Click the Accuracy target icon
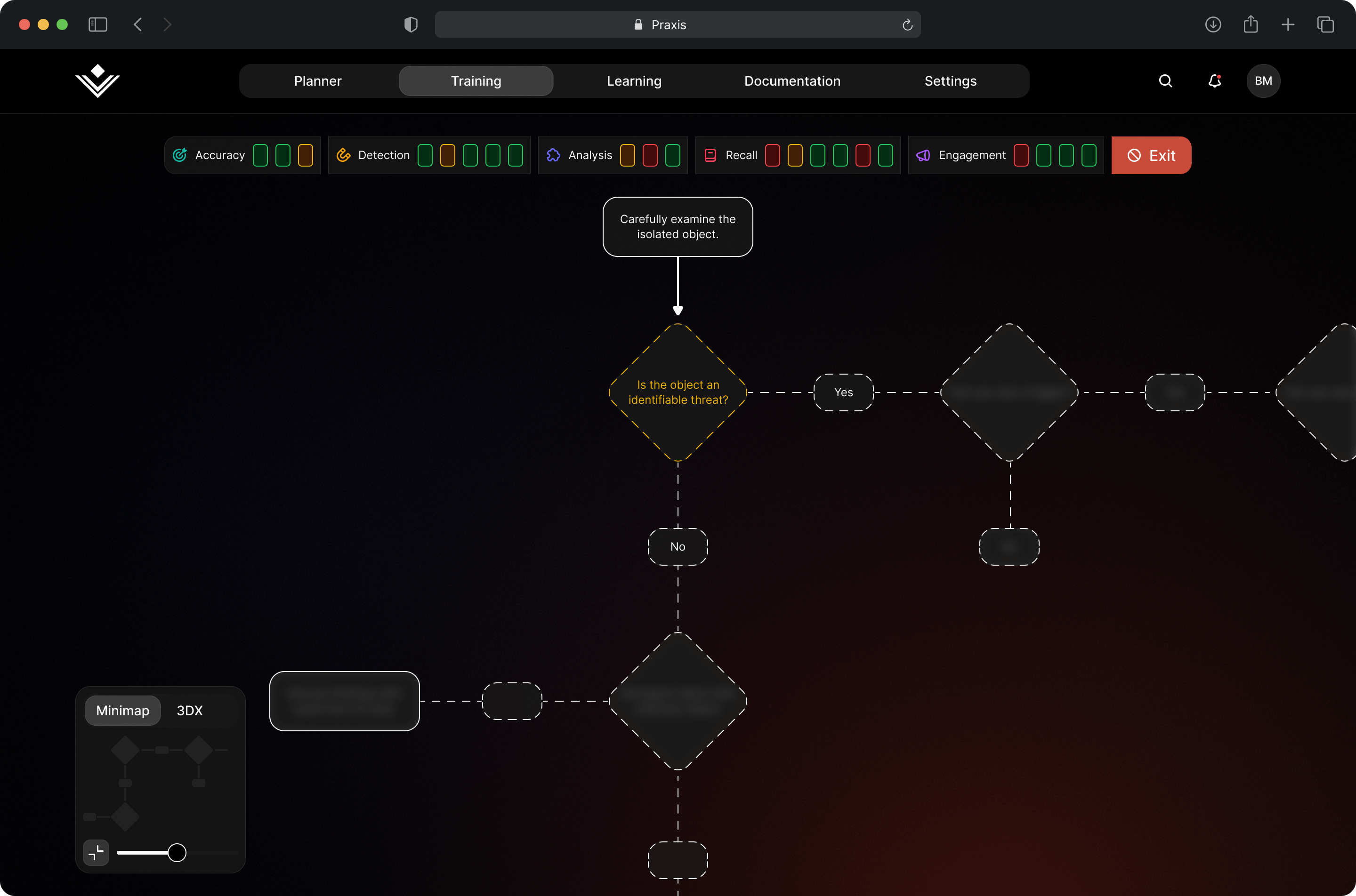This screenshot has height=896, width=1356. (x=179, y=155)
